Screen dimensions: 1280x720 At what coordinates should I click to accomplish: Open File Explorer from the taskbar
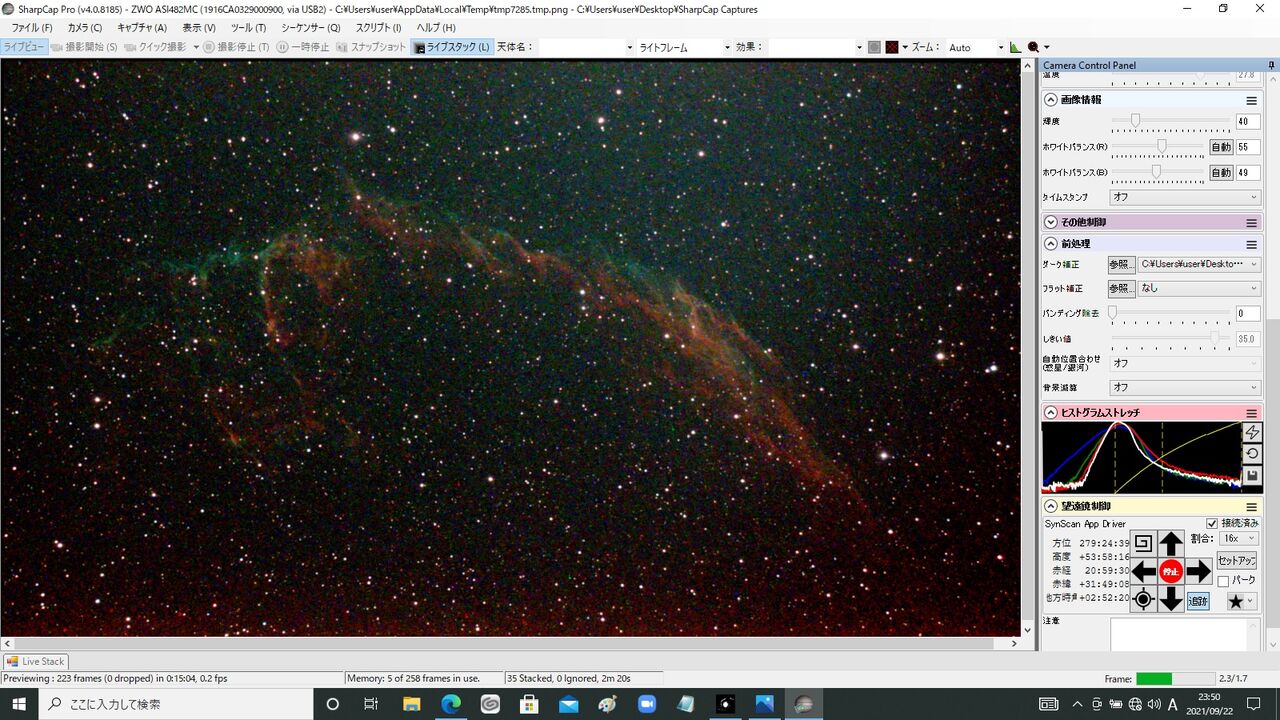411,704
